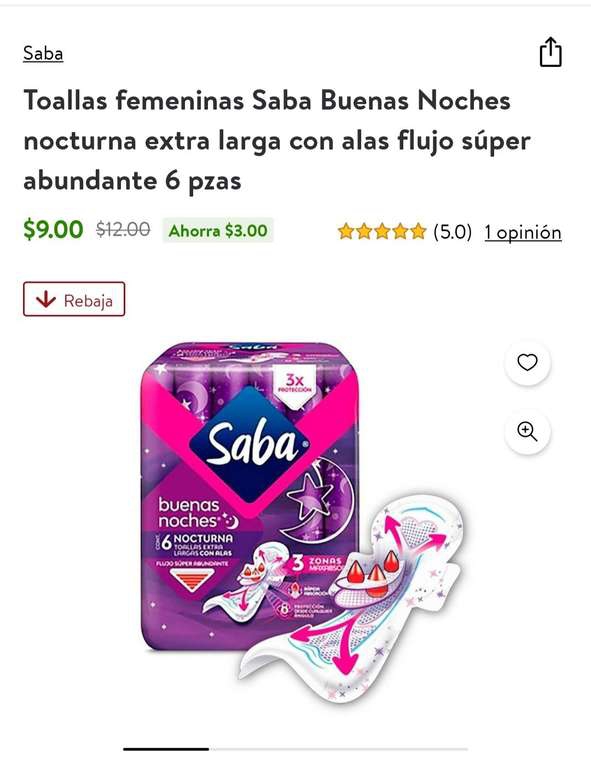591x768 pixels.
Task: Select the active dark carousel indicator segment
Action: (x=166, y=749)
